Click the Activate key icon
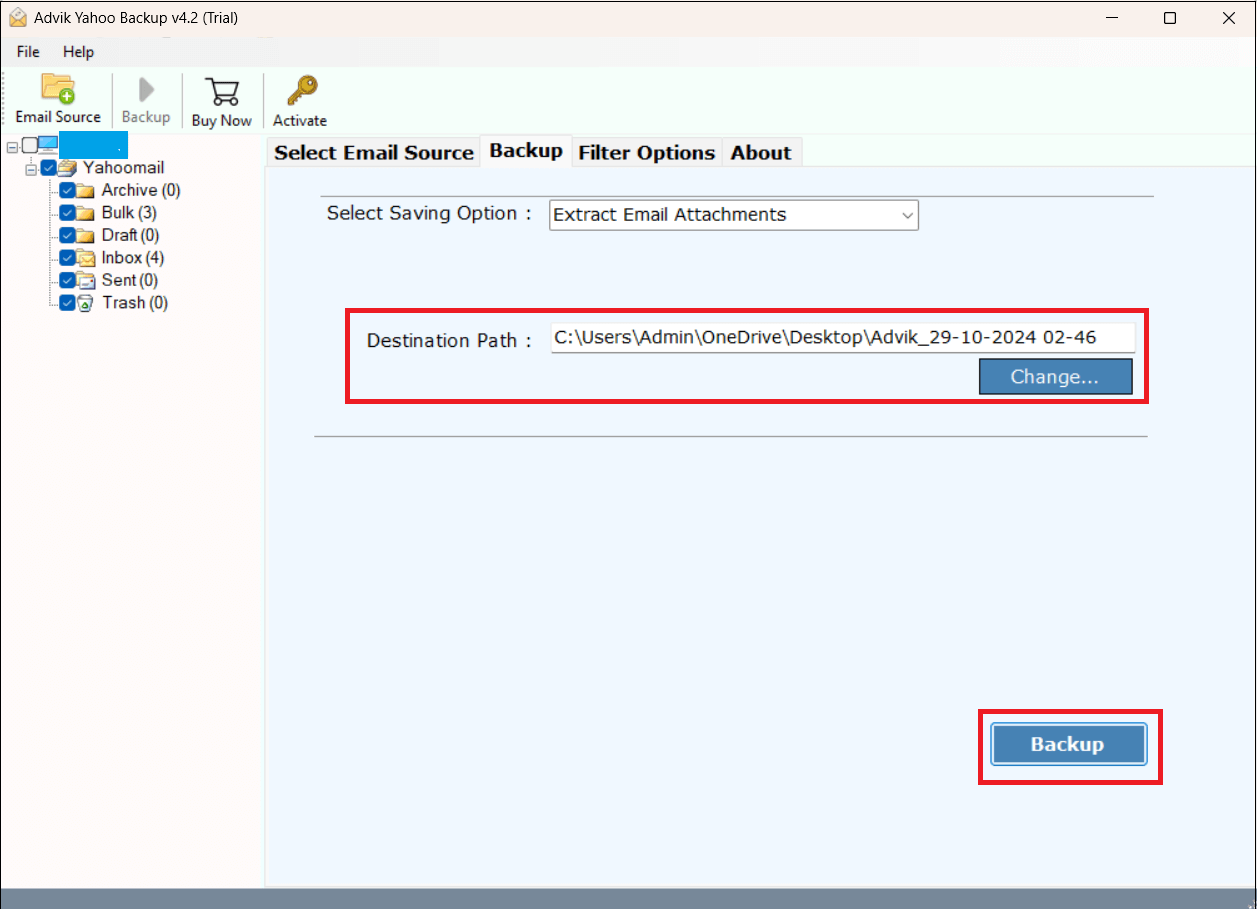This screenshot has width=1257, height=909. 300,91
